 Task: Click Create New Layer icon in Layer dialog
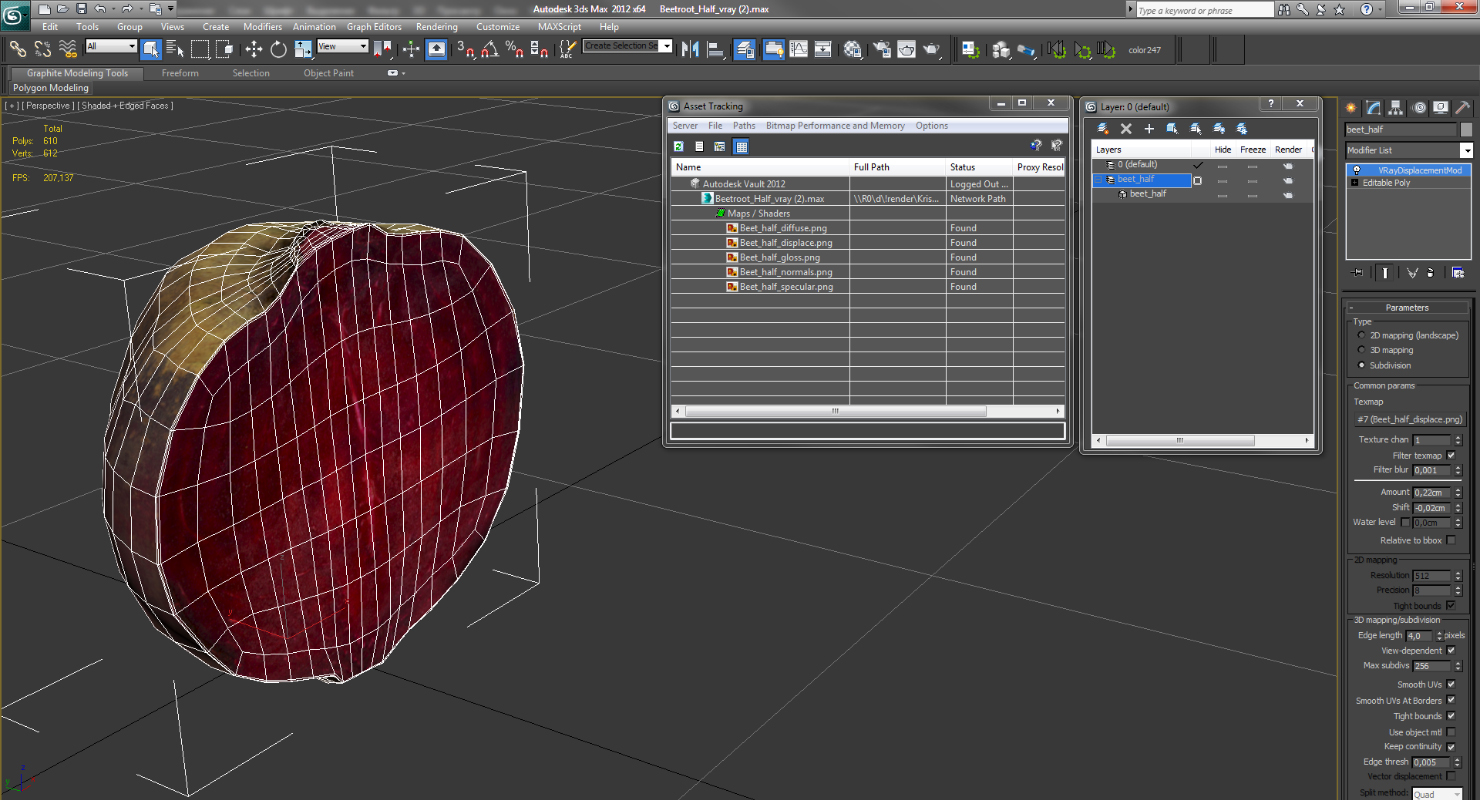coord(1103,129)
